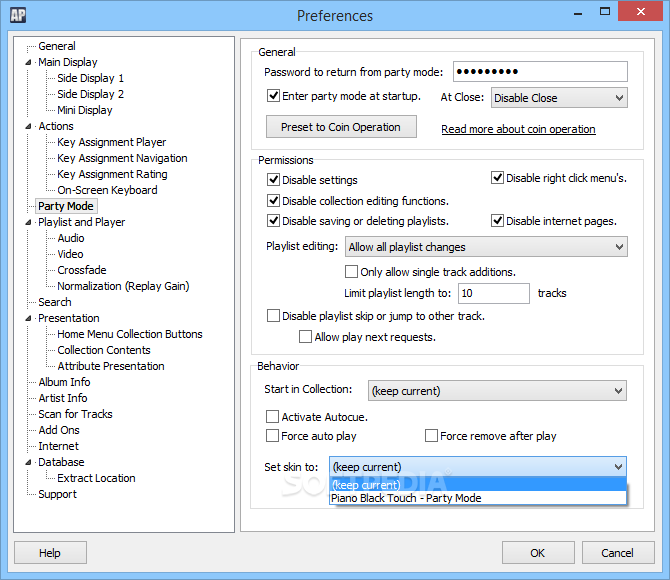The height and width of the screenshot is (580, 670).
Task: Select Add Ons tree item
Action: click(x=59, y=430)
